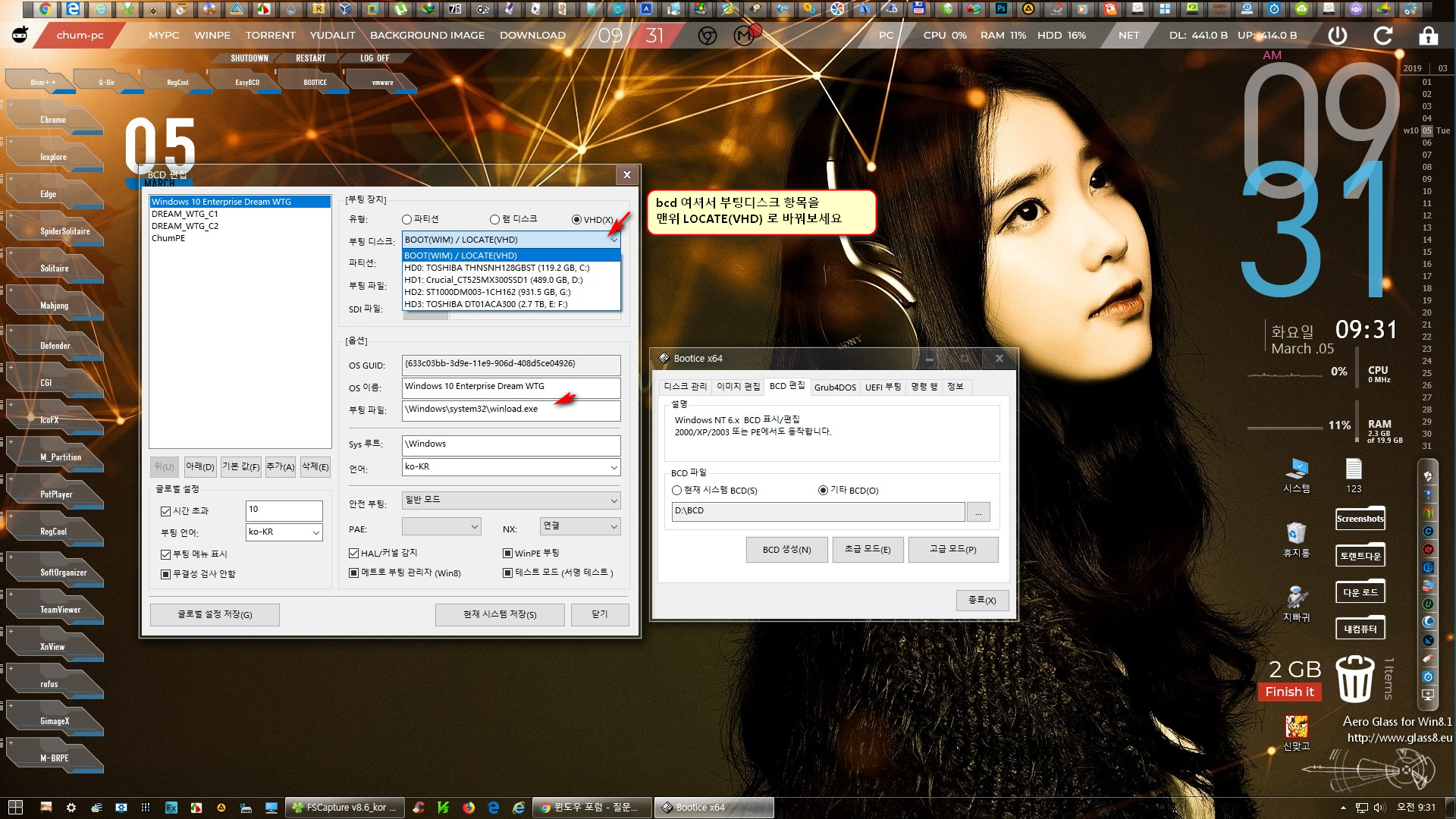Open Edge sidebar shortcut
This screenshot has width=1456, height=819.
[x=49, y=194]
